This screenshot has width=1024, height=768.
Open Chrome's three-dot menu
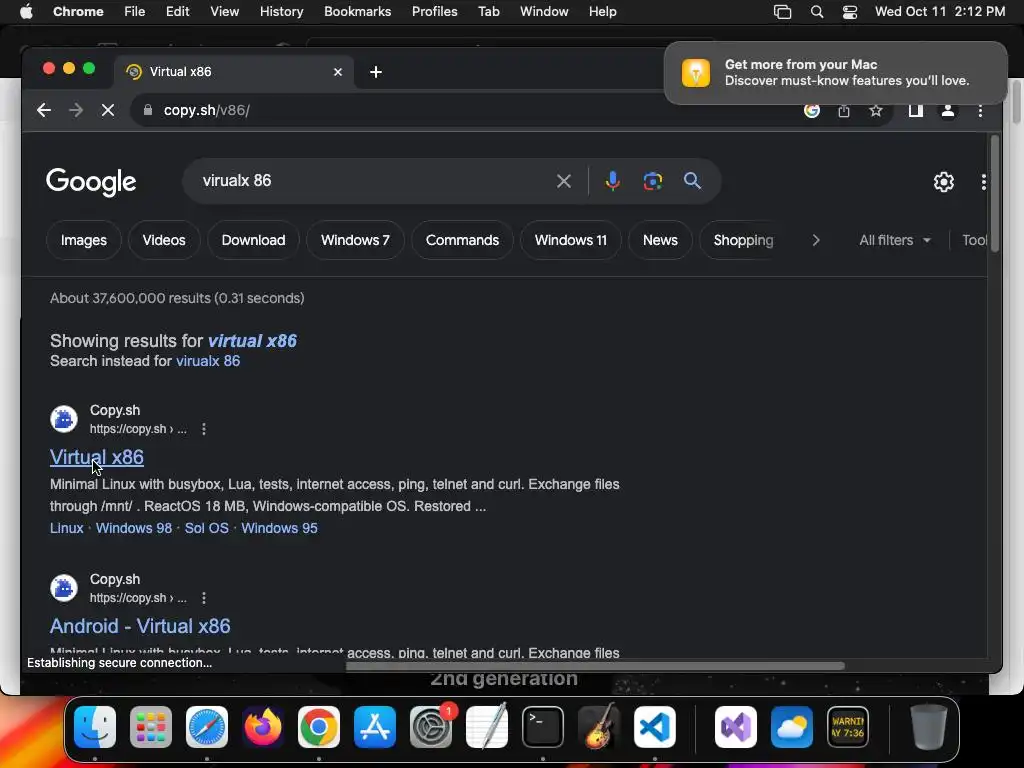click(980, 111)
